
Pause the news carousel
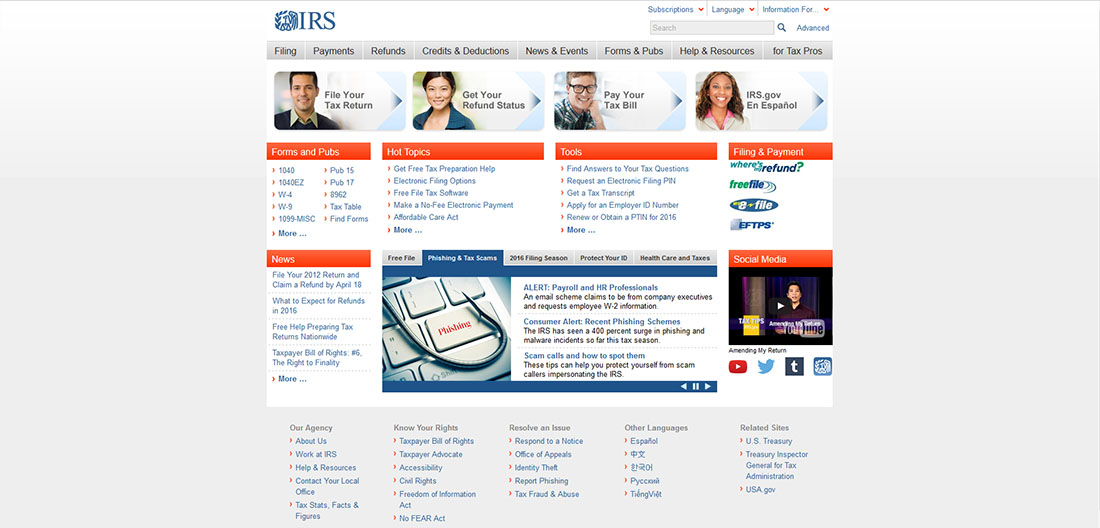(x=696, y=386)
